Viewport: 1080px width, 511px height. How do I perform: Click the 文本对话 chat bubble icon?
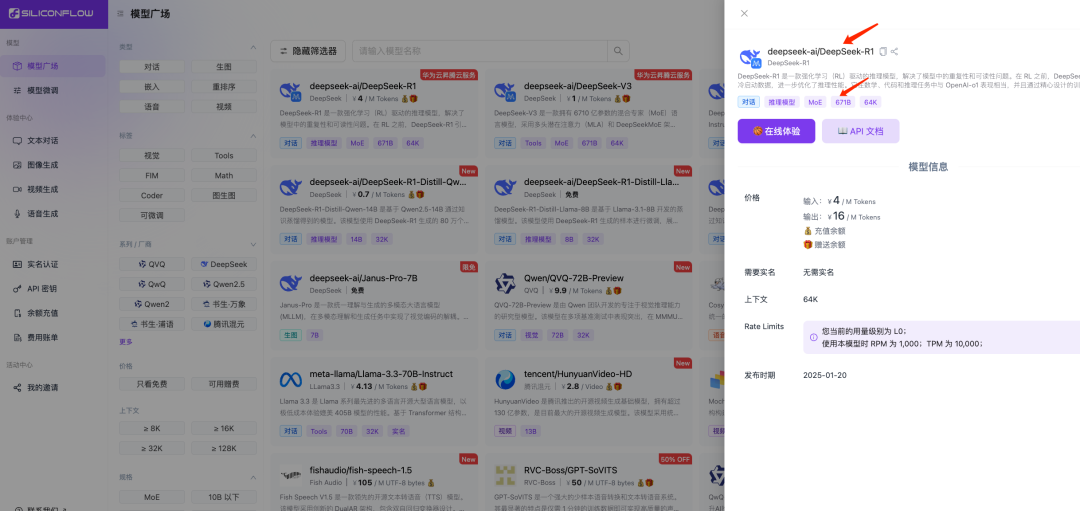click(x=17, y=140)
